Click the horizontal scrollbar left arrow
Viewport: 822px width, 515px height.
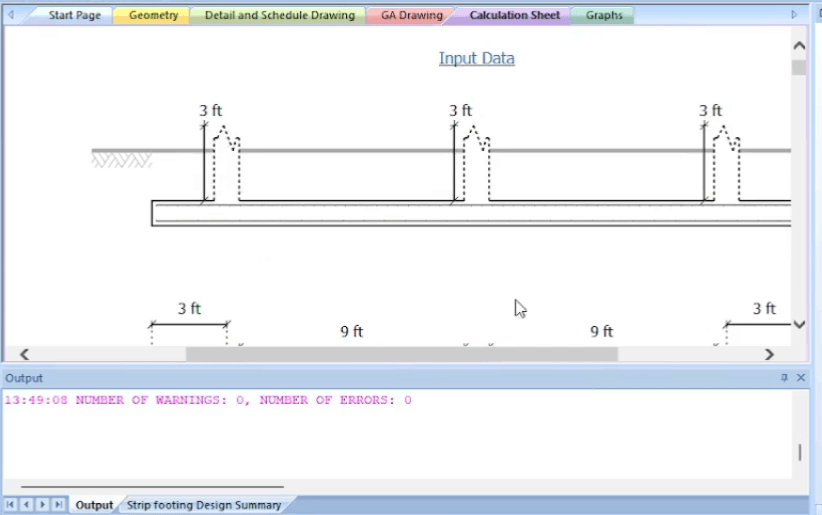click(x=24, y=354)
